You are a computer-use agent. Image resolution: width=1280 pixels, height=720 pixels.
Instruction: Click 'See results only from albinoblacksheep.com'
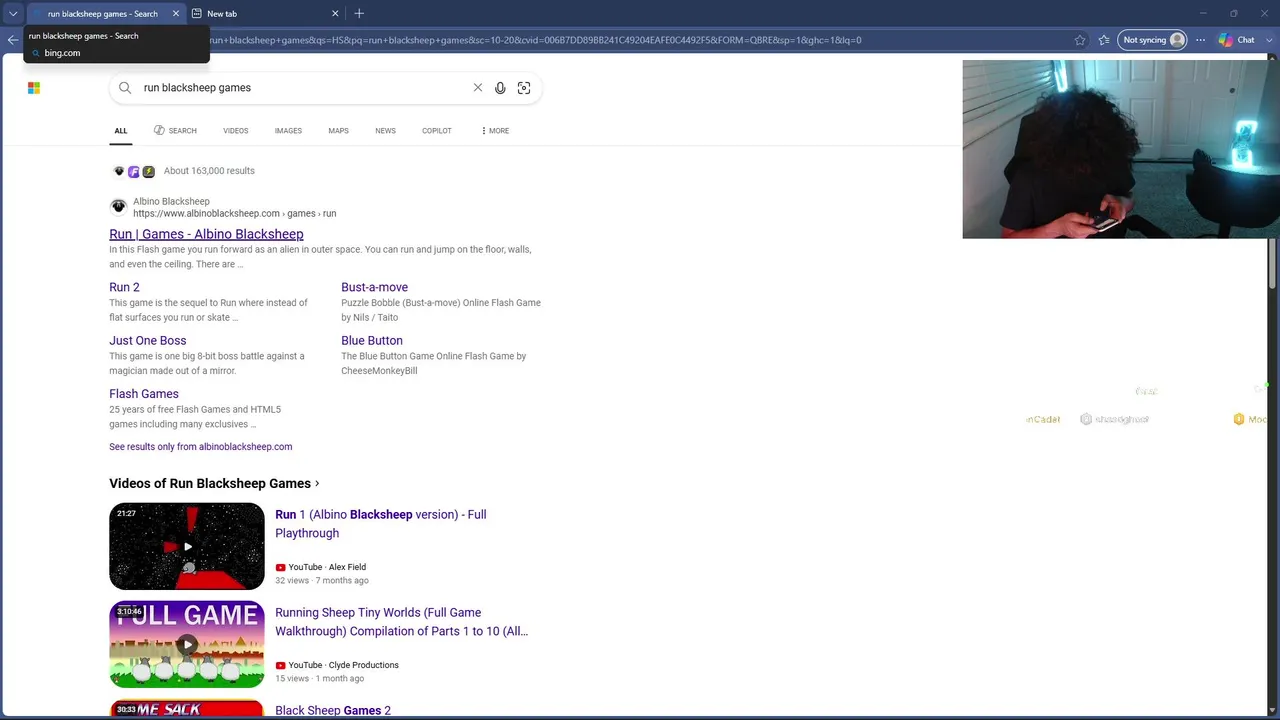201,447
